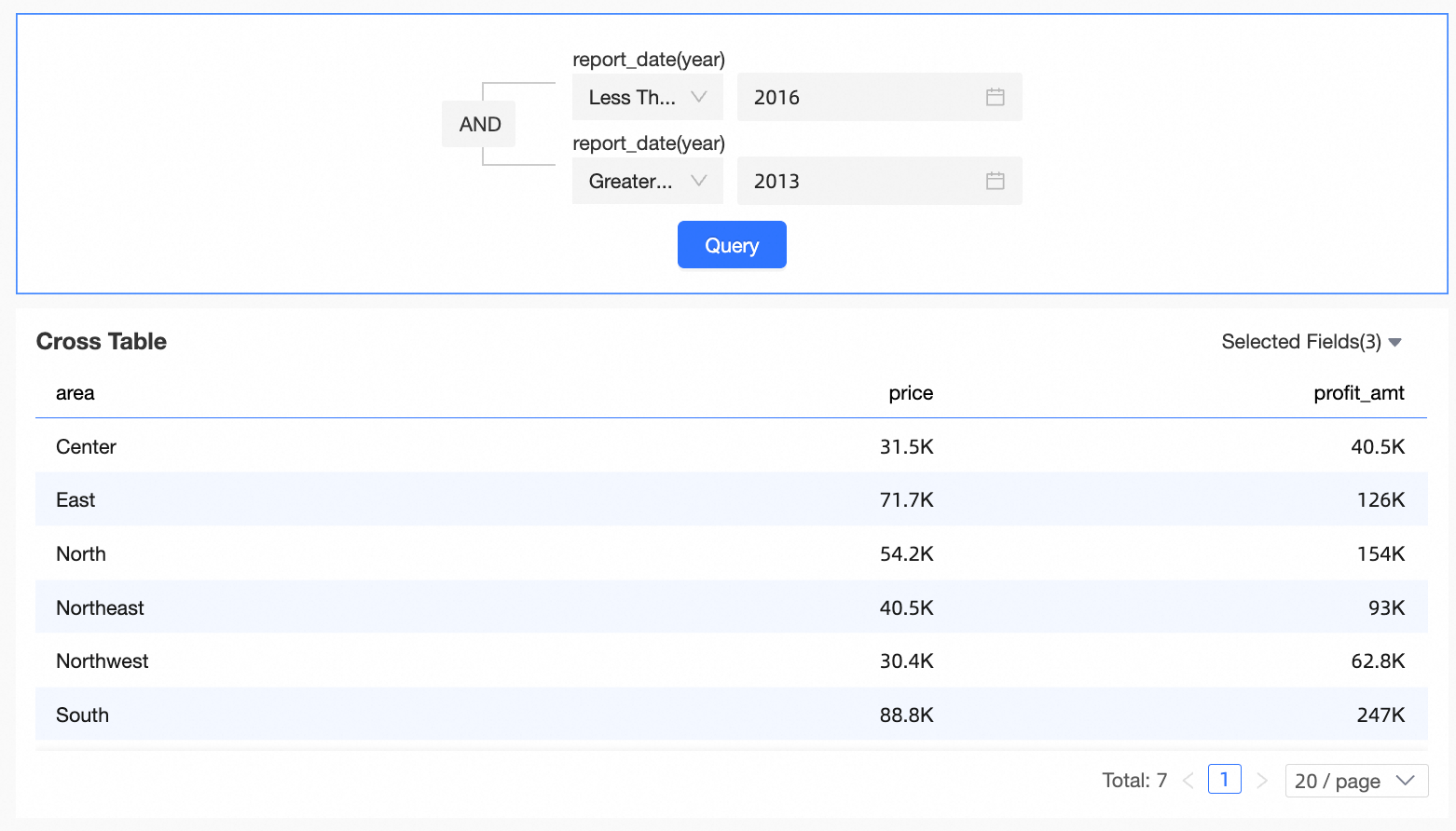The image size is (1456, 831).
Task: Click the profit_amt column header
Action: coord(1358,393)
